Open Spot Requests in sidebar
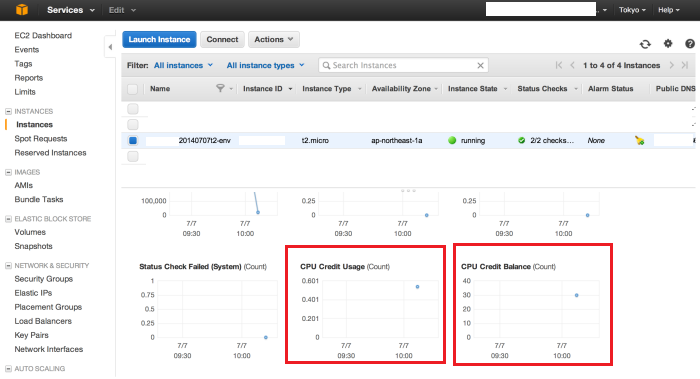This screenshot has width=700, height=379. pos(41,138)
